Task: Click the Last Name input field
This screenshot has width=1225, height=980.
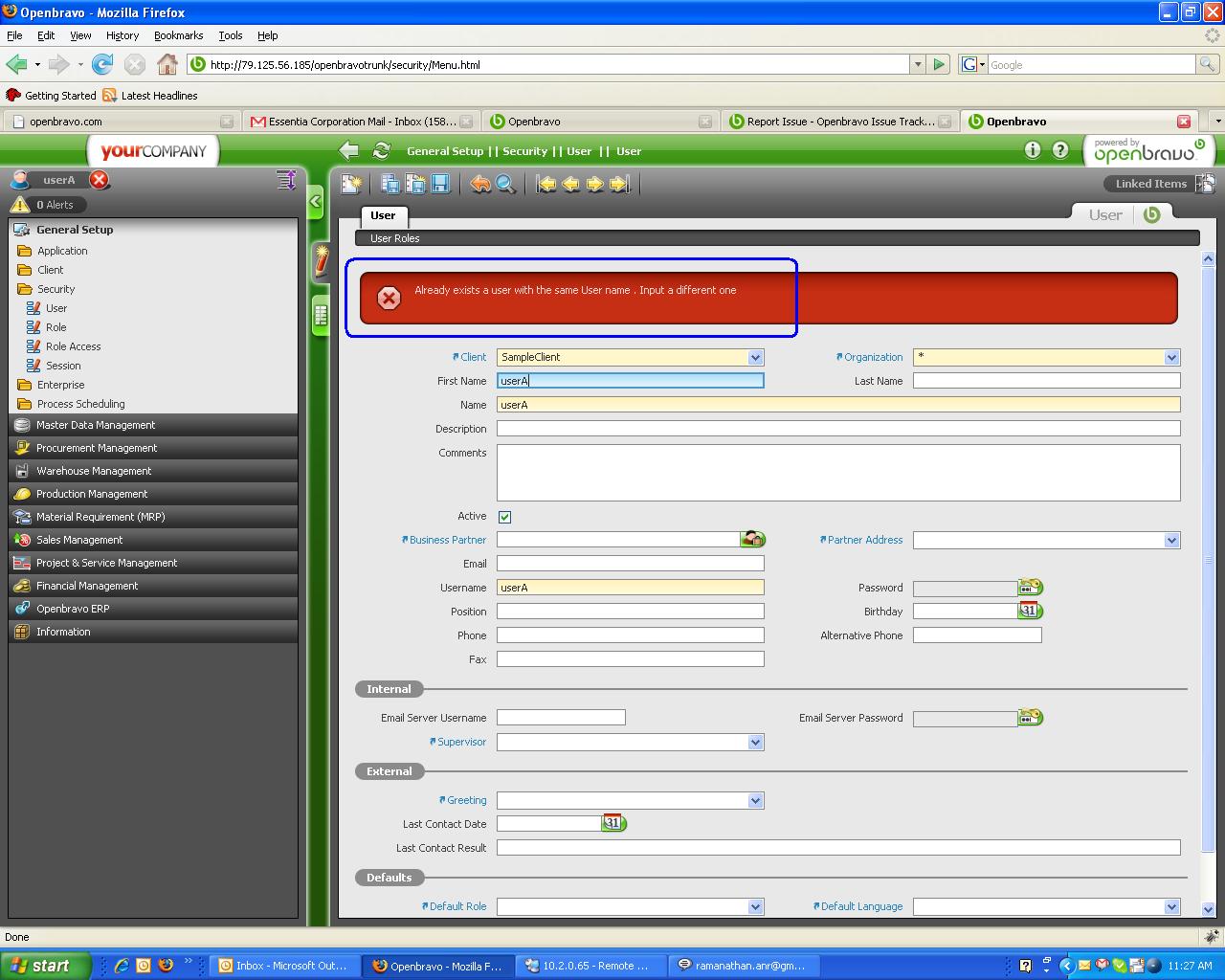Action: 1047,381
